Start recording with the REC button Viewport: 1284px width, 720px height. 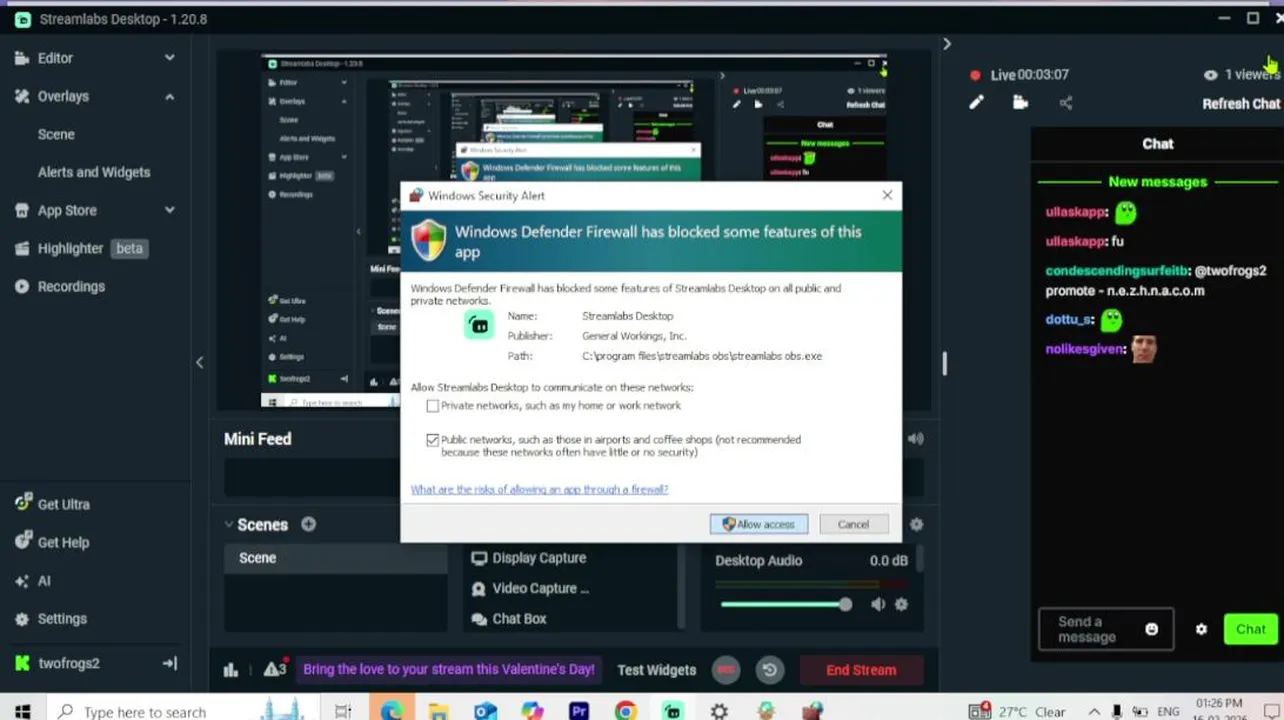[x=726, y=670]
